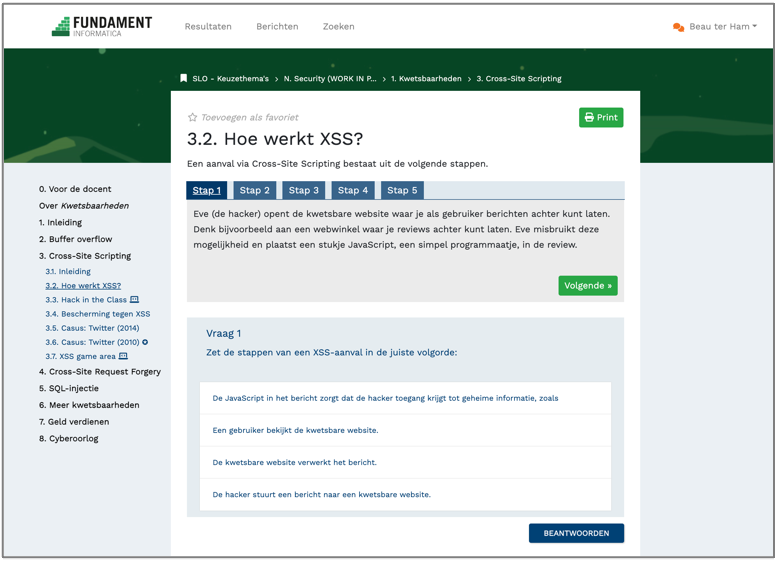The width and height of the screenshot is (779, 562).
Task: Click laptop icon beside XSS game area
Action: (124, 356)
